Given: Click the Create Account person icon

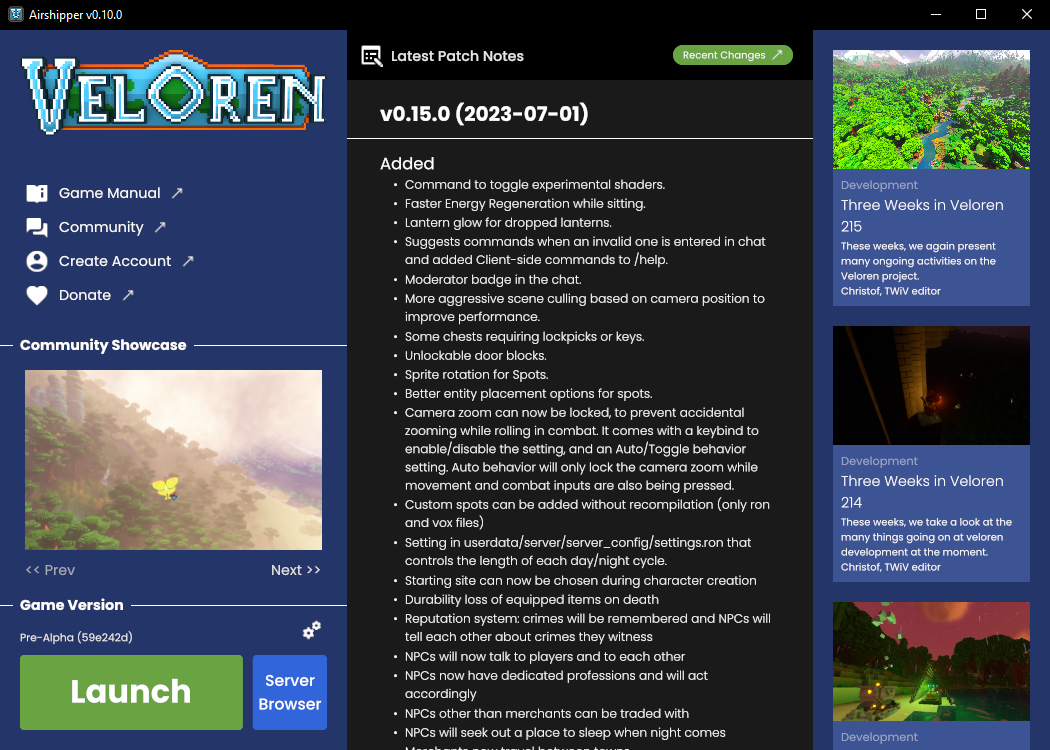Looking at the screenshot, I should point(37,261).
